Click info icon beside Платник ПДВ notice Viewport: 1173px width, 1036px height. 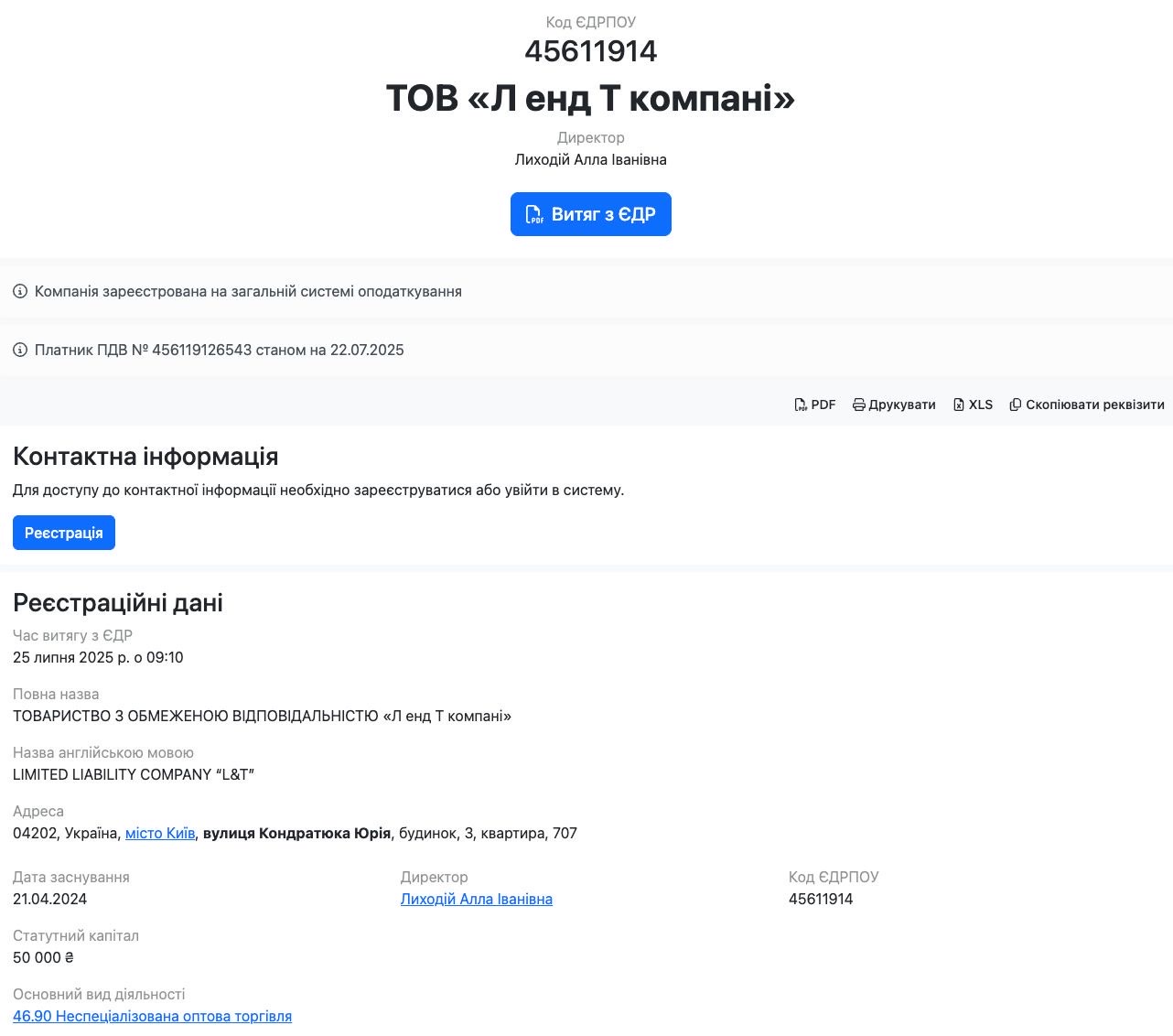pos(20,351)
